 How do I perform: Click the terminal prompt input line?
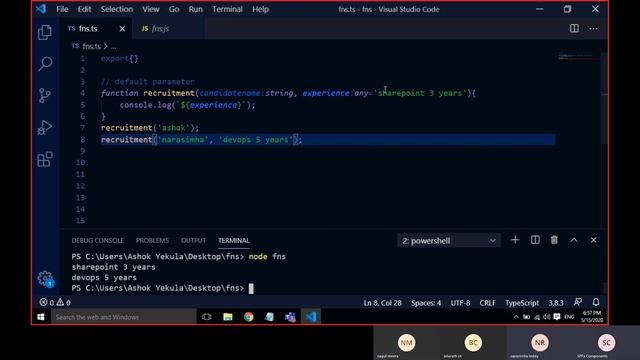(x=162, y=288)
